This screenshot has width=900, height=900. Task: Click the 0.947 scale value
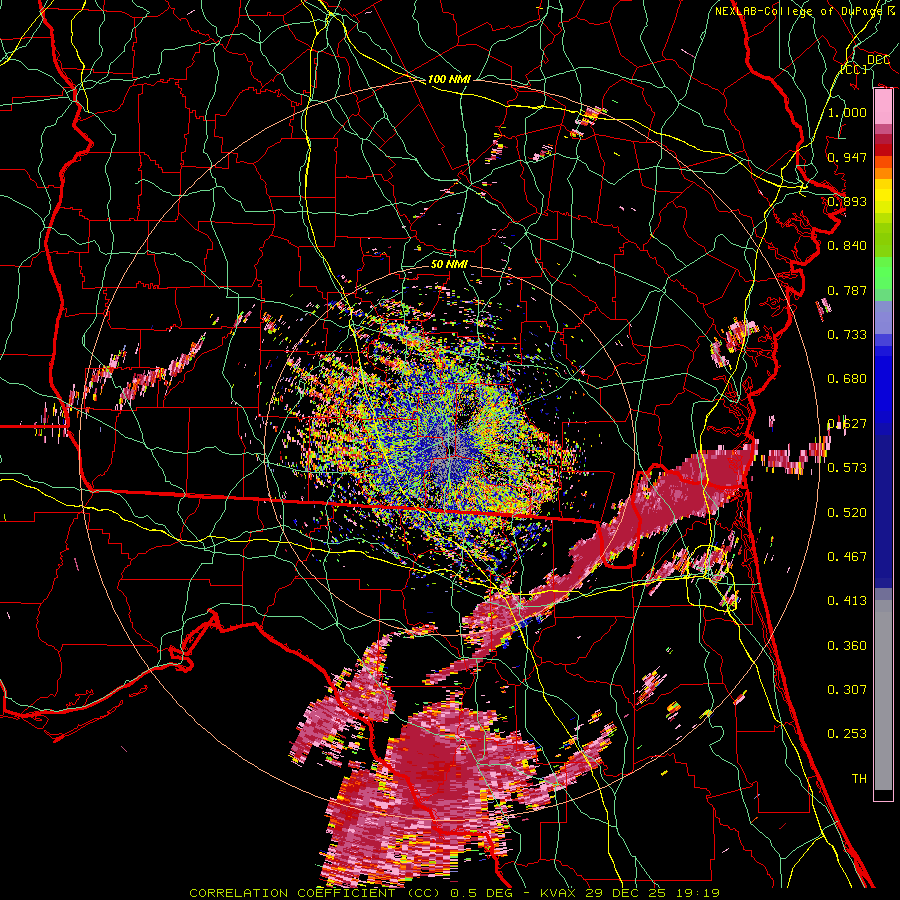[x=847, y=157]
